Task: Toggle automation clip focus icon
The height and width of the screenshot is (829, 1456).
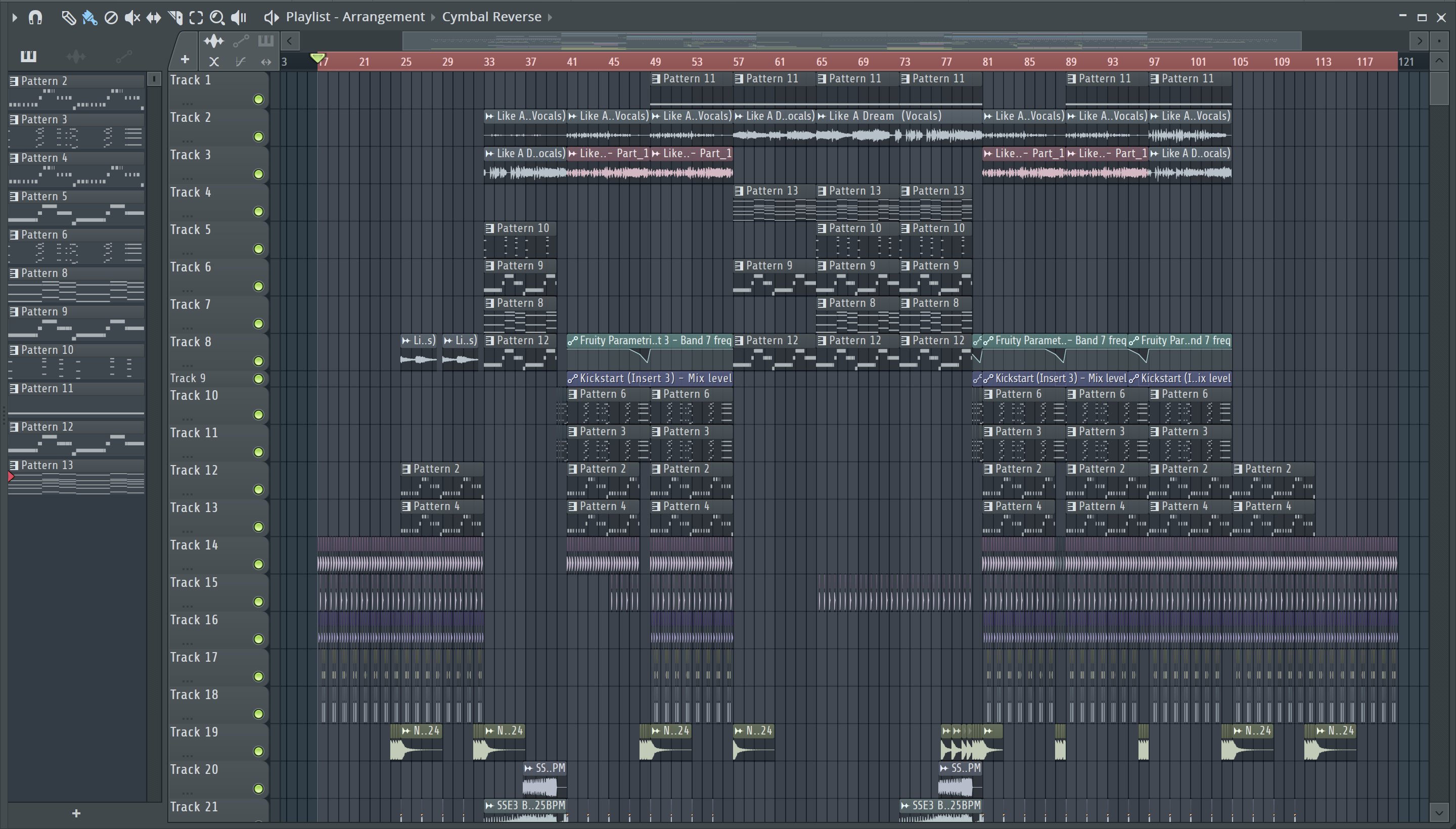Action: pos(241,40)
